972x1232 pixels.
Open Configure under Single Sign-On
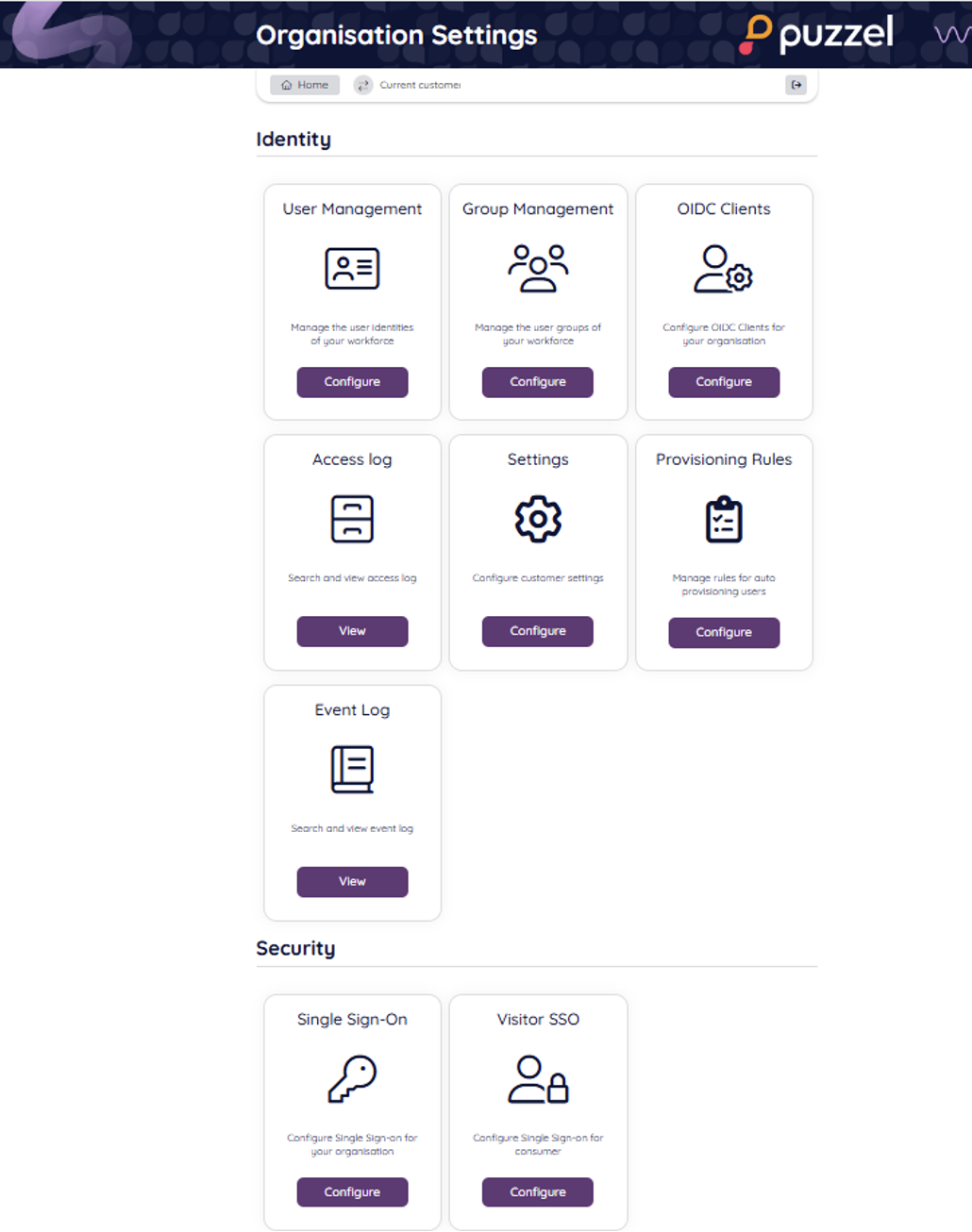(352, 1191)
